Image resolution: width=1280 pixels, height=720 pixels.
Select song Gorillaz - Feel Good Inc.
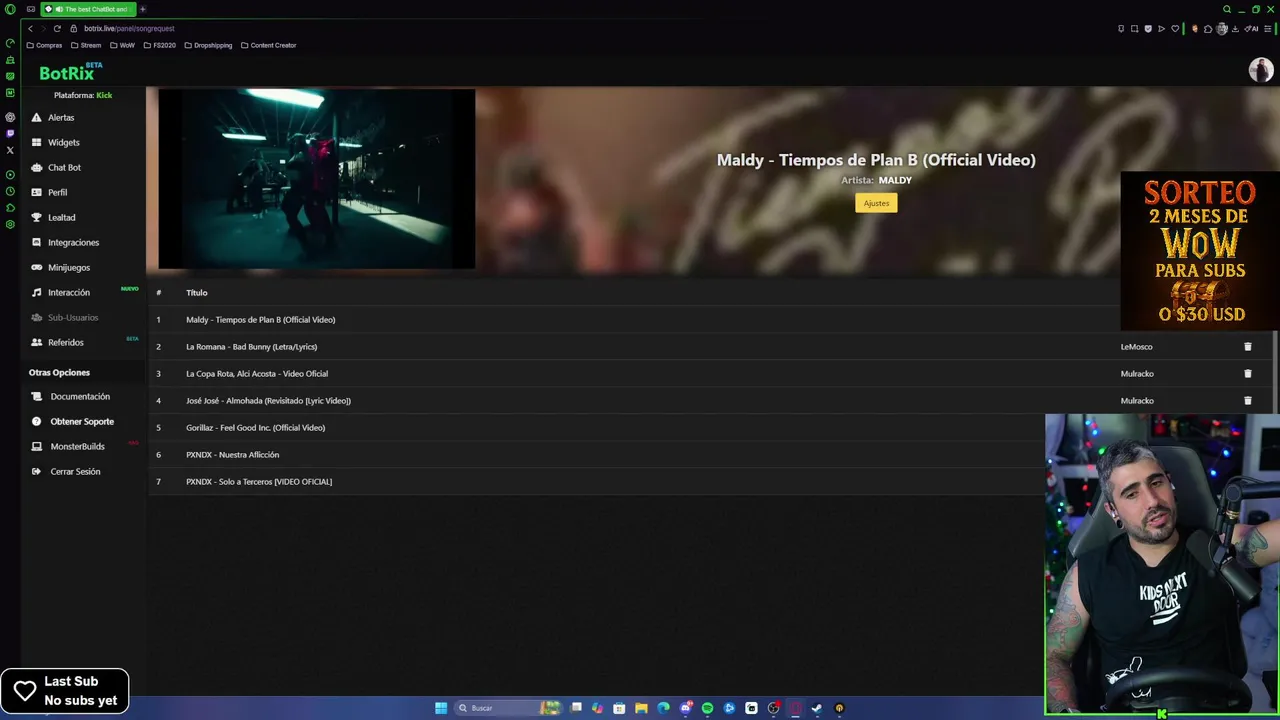click(255, 428)
